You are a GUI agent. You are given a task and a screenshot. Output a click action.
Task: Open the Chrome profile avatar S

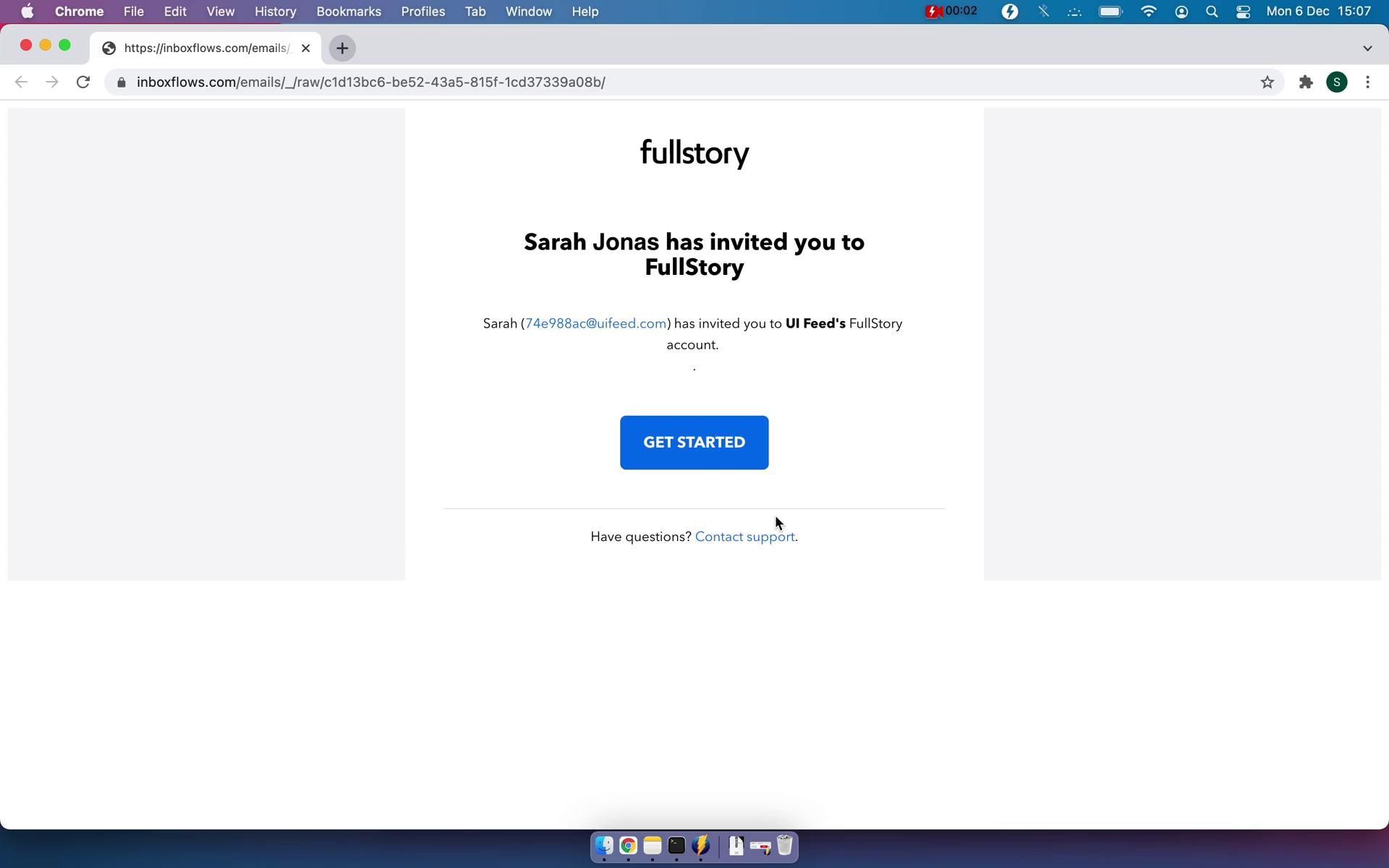click(x=1336, y=82)
